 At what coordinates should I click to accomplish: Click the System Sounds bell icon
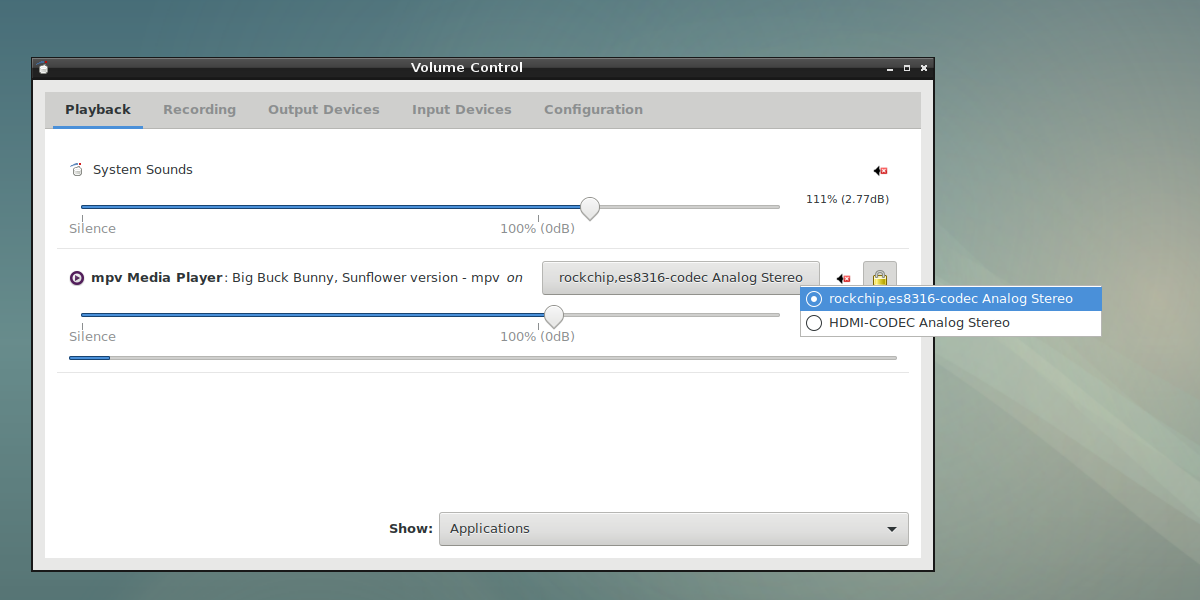77,170
